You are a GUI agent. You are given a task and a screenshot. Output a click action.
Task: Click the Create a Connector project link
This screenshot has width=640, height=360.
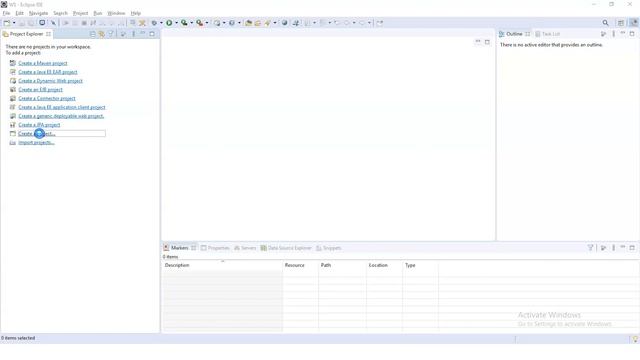(47, 98)
